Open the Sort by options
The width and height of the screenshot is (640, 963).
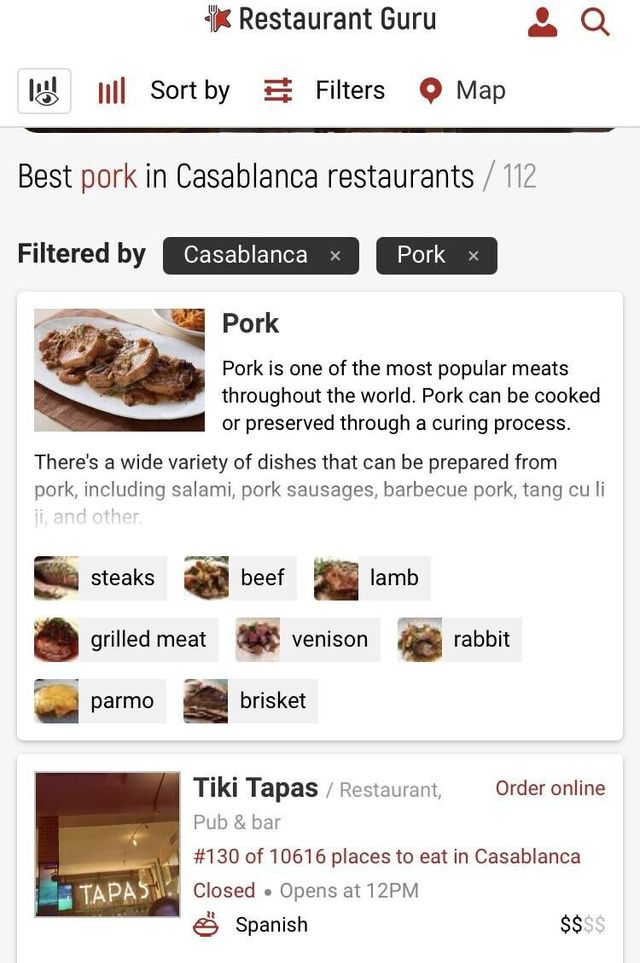point(164,91)
